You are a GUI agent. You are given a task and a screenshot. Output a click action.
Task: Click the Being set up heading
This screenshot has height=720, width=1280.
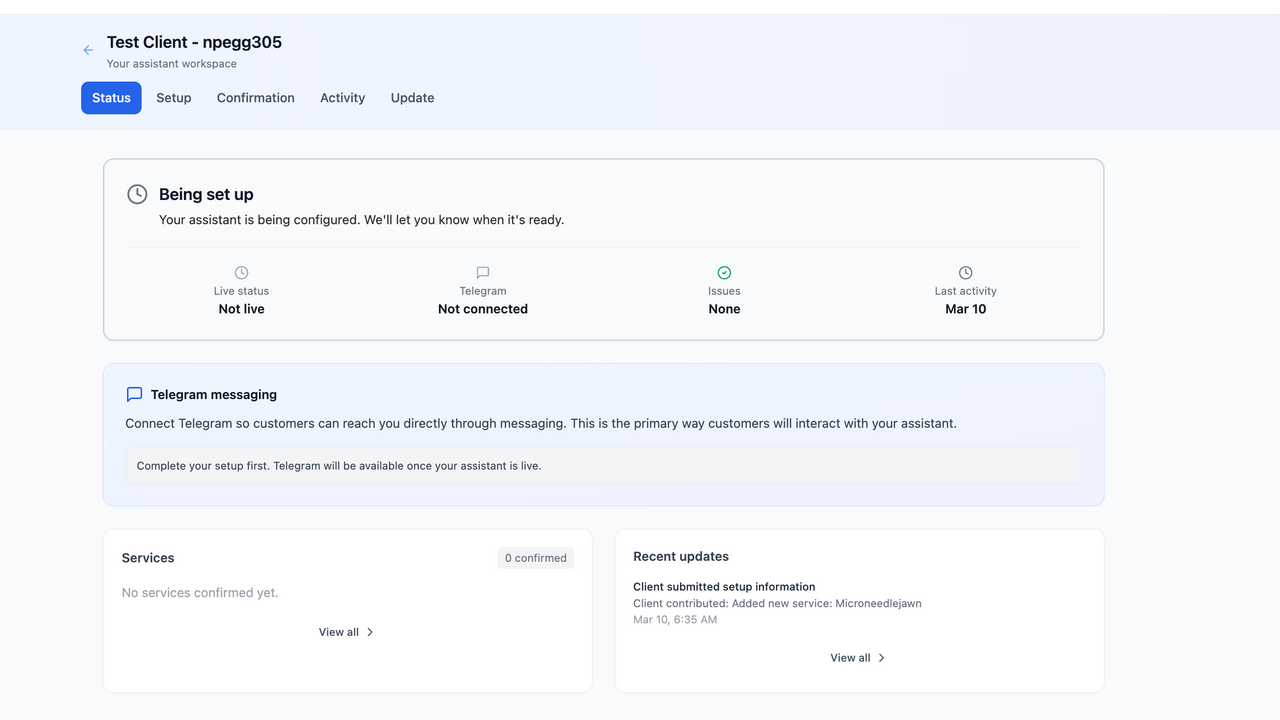tap(206, 194)
